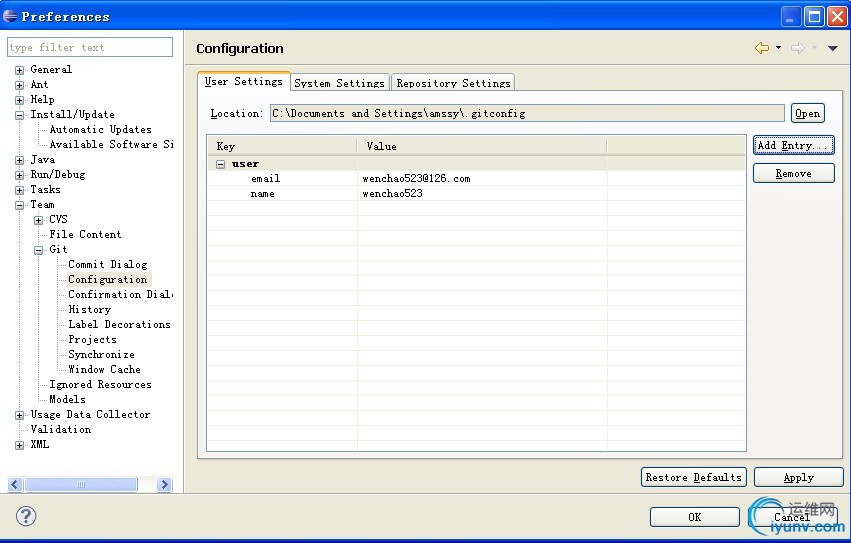Select Confirmation Dialogs under Git

120,294
